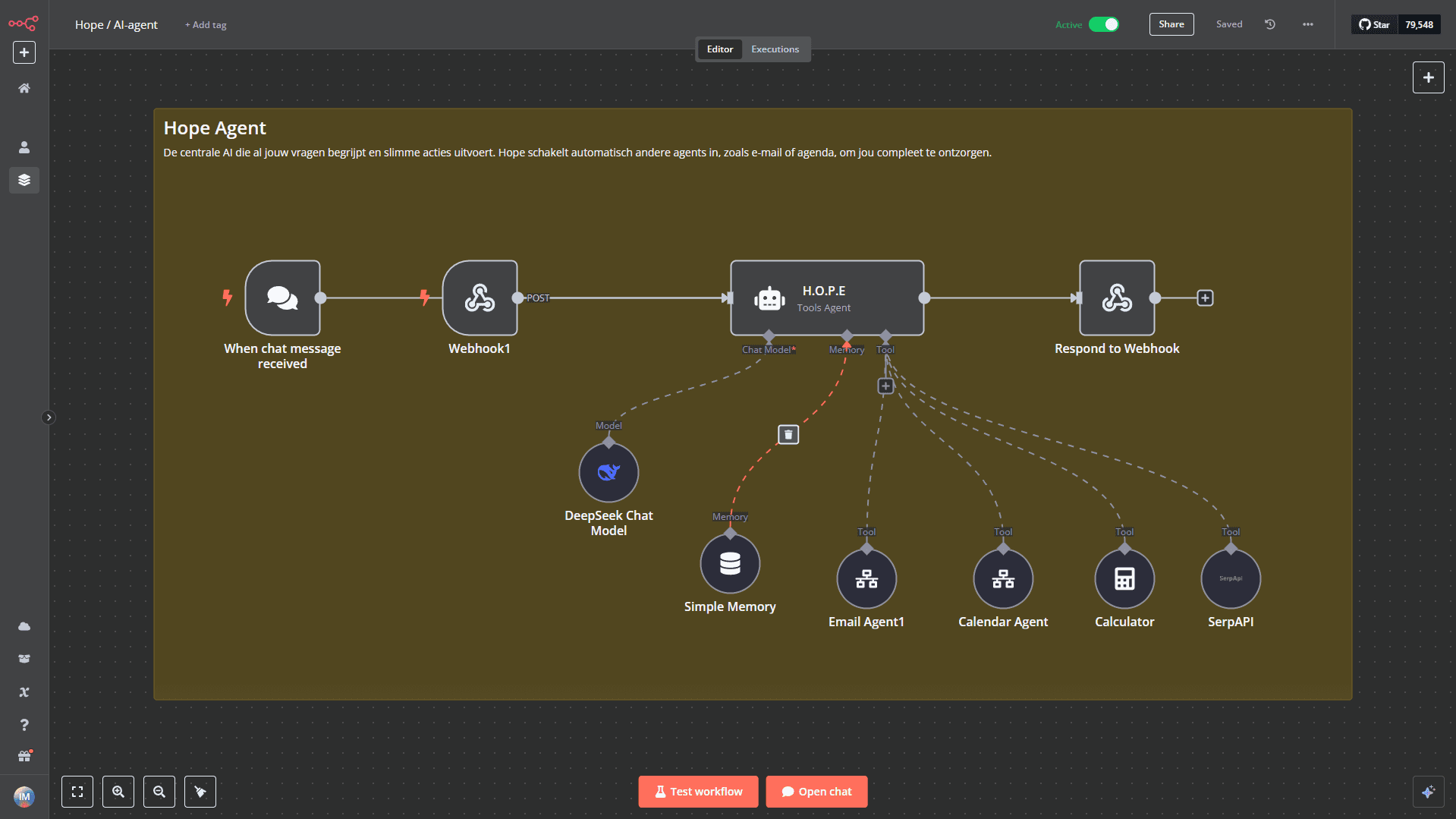Select the Calendar Agent tool node

[1003, 578]
